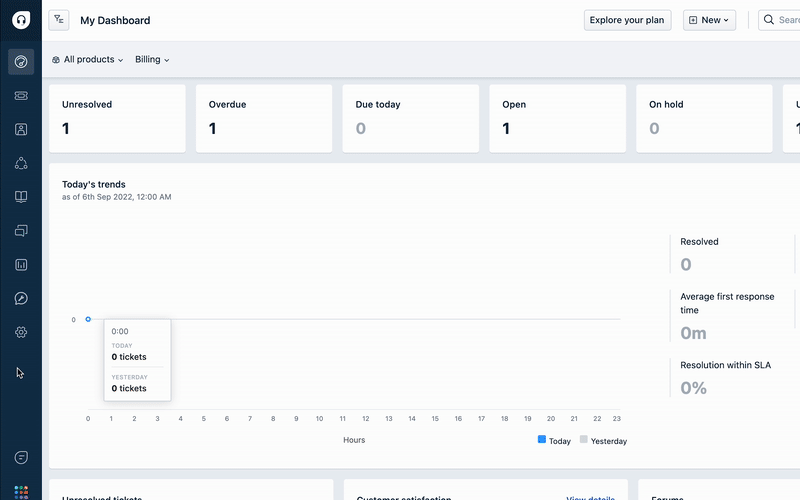The image size is (800, 500).
Task: Click the 12 label on hours axis
Action: [x=366, y=418]
